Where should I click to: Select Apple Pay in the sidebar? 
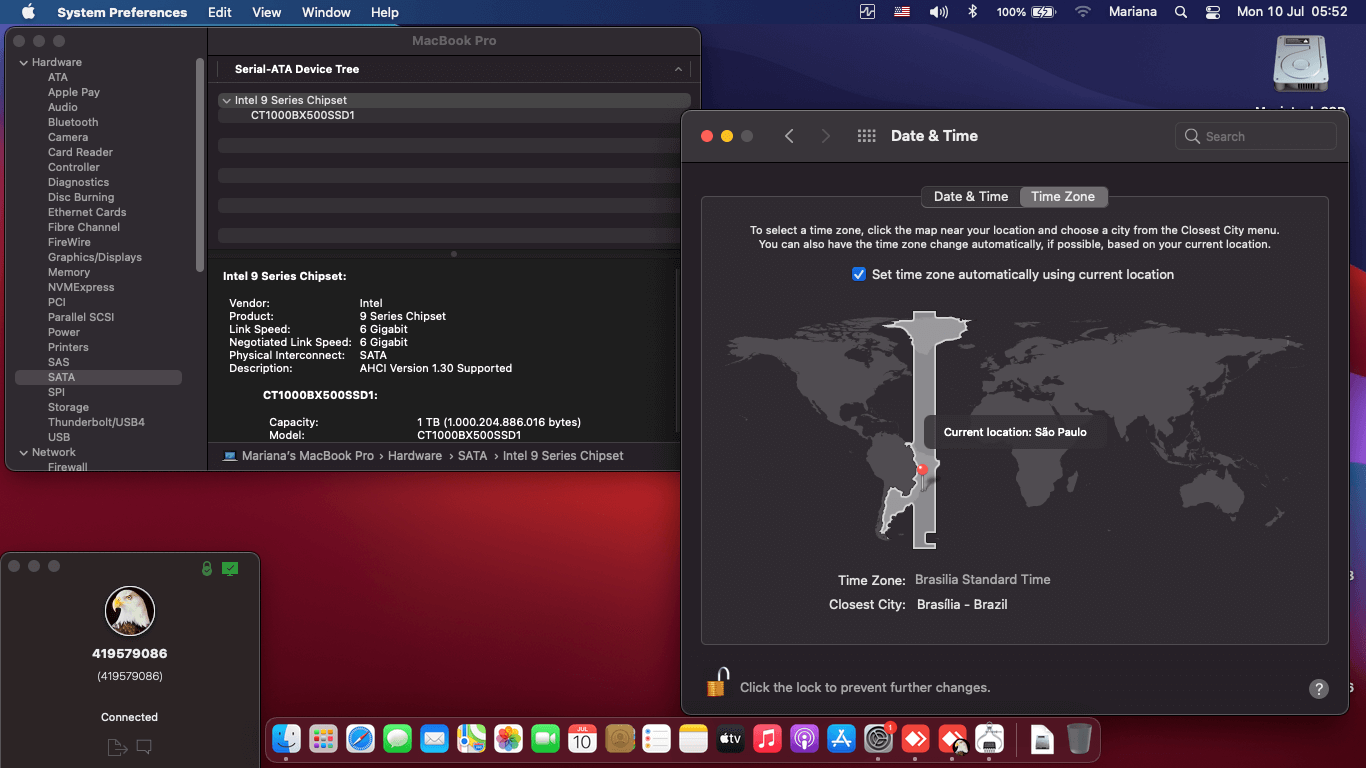pyautogui.click(x=74, y=92)
